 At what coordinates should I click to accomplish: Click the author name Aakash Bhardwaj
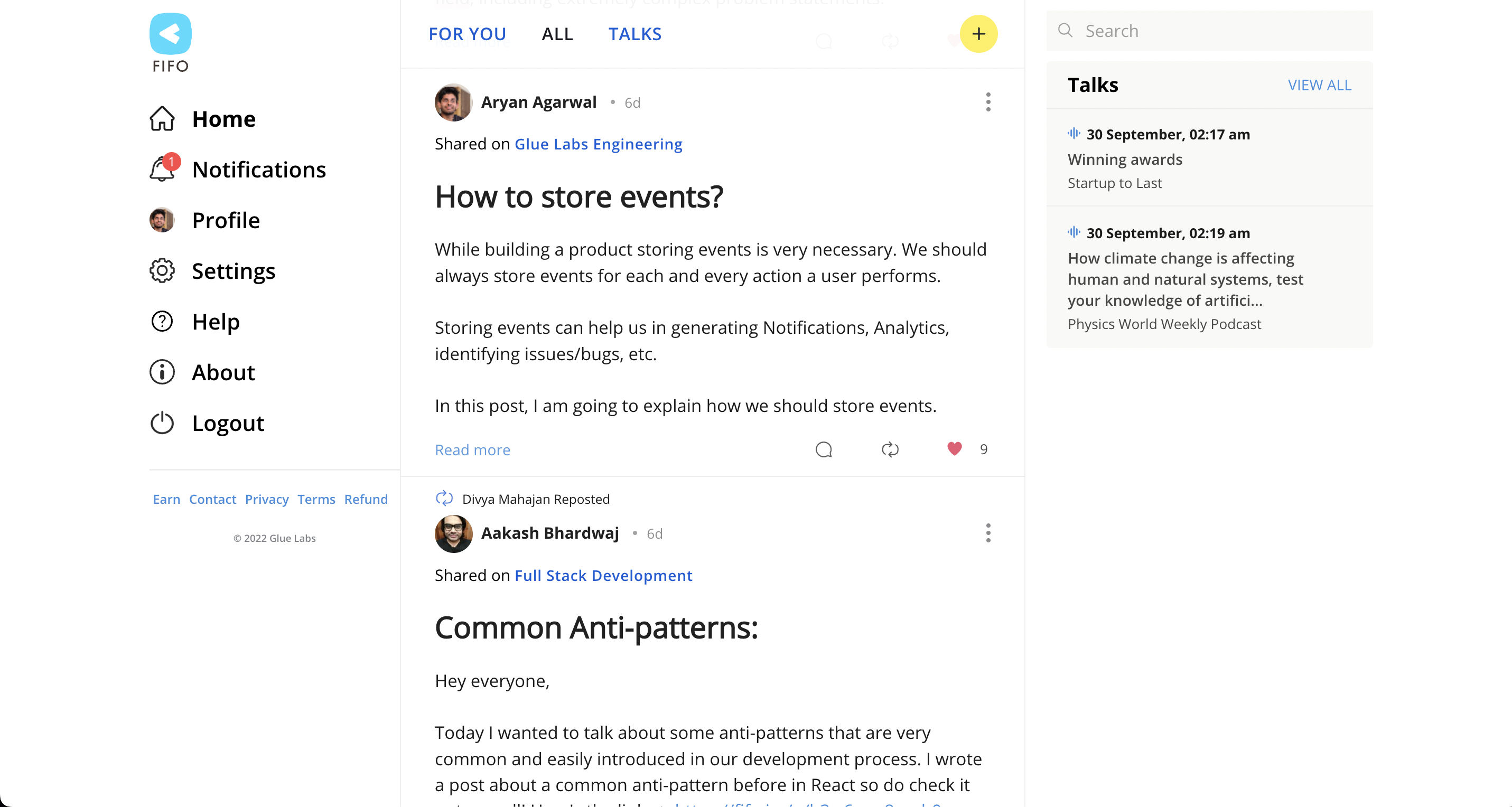(550, 533)
